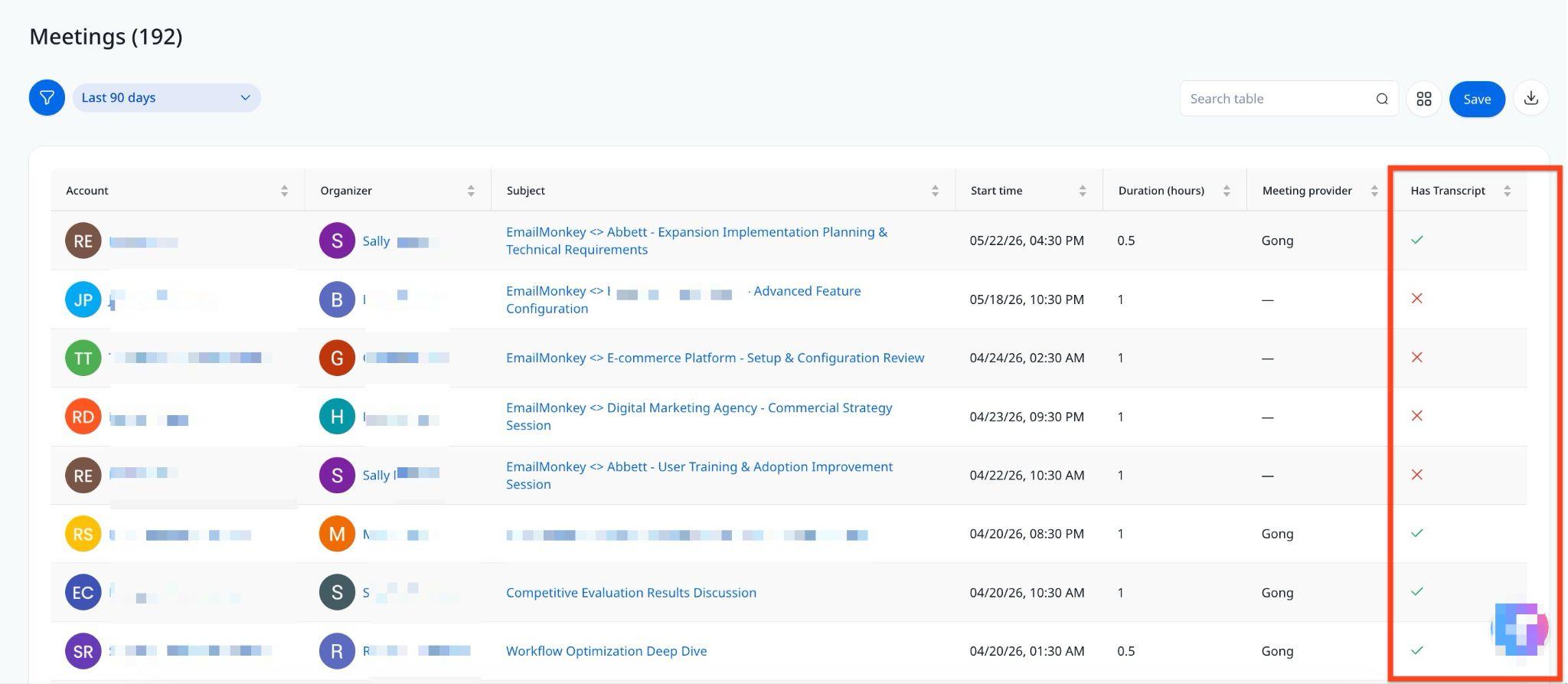The width and height of the screenshot is (1568, 684).
Task: Click organizer avatar H
Action: (x=337, y=417)
